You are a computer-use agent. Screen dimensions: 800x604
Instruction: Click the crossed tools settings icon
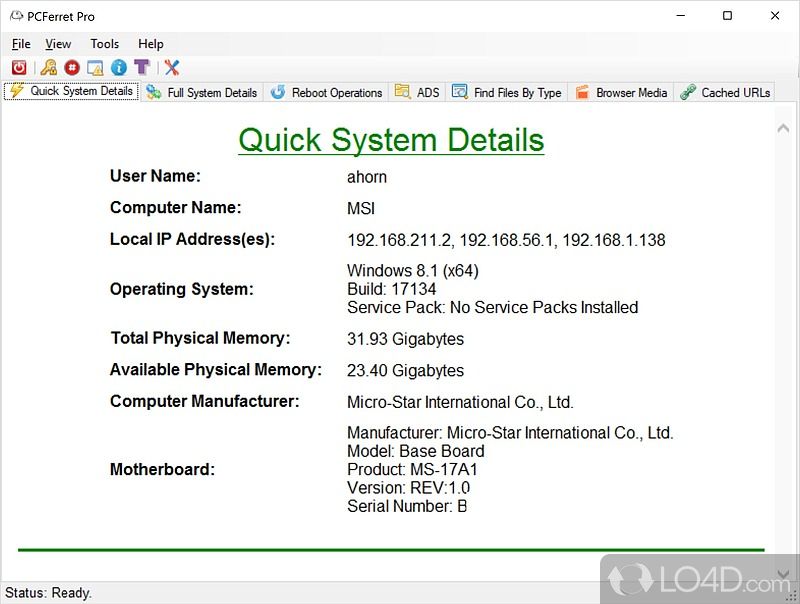pos(171,67)
